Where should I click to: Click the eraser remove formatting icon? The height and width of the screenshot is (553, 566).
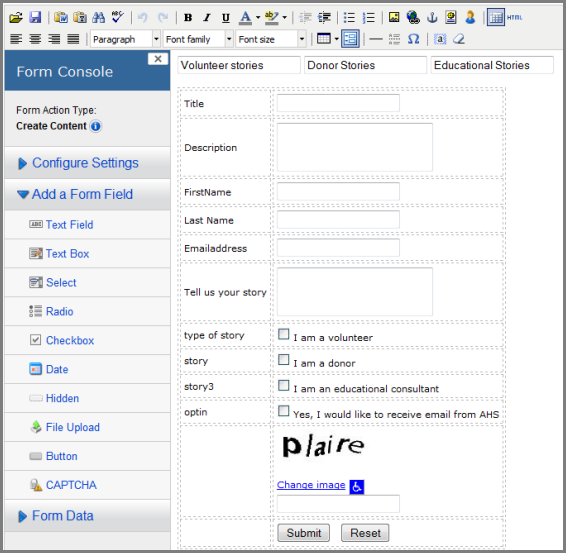pos(459,39)
